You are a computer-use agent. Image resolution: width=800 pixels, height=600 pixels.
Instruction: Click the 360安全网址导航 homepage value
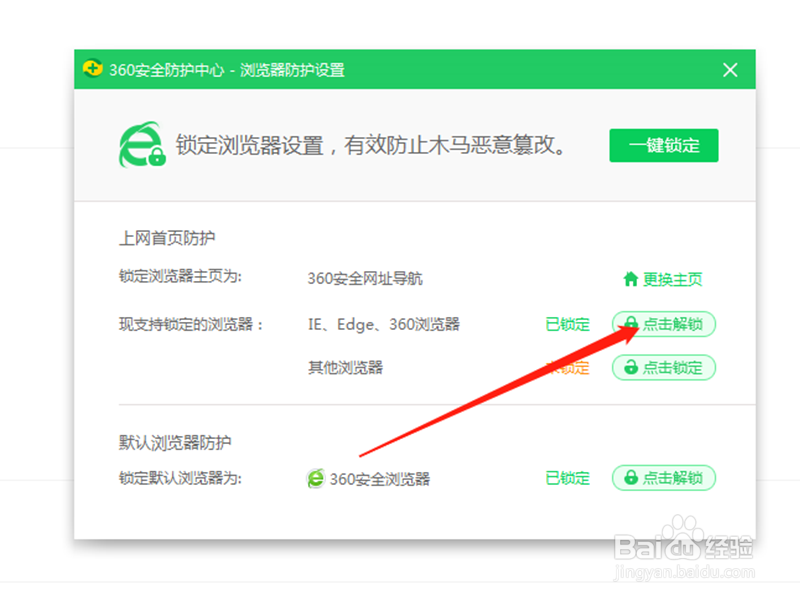click(365, 279)
